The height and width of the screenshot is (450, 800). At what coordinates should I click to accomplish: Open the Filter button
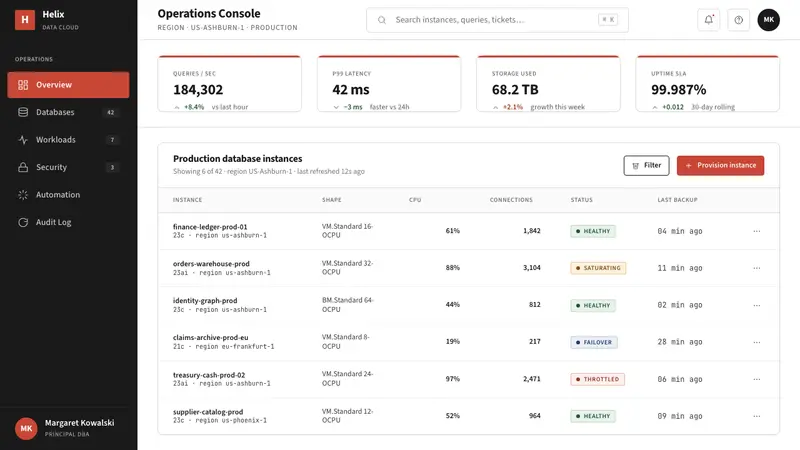click(x=646, y=165)
